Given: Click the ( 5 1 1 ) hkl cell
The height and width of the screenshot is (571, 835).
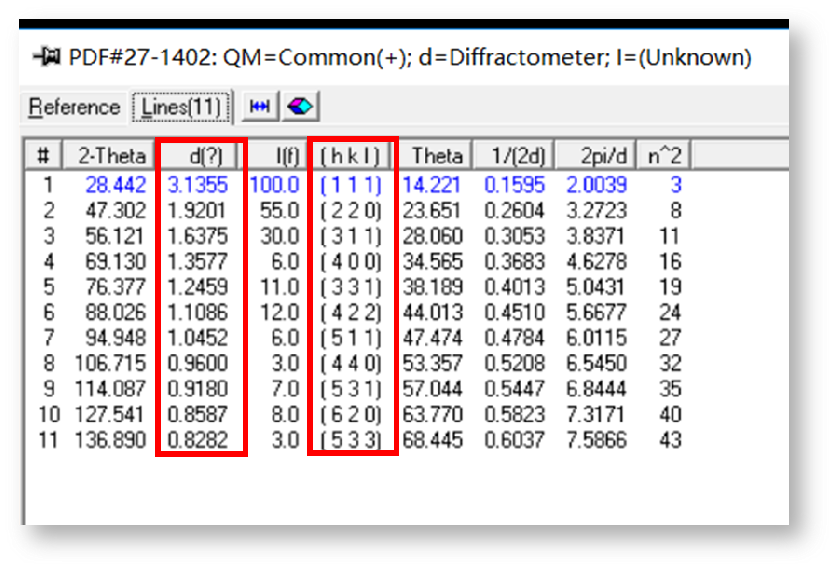Looking at the screenshot, I should (x=351, y=338).
